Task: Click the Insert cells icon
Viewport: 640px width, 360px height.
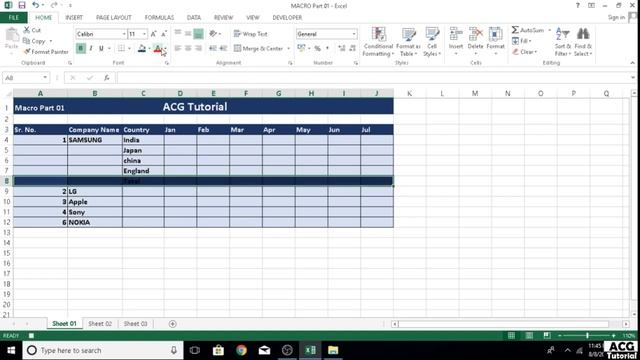Action: (456, 34)
